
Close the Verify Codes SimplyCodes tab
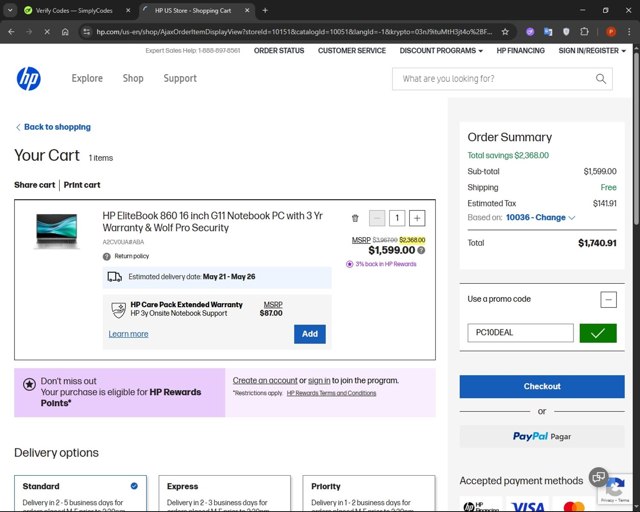[128, 11]
